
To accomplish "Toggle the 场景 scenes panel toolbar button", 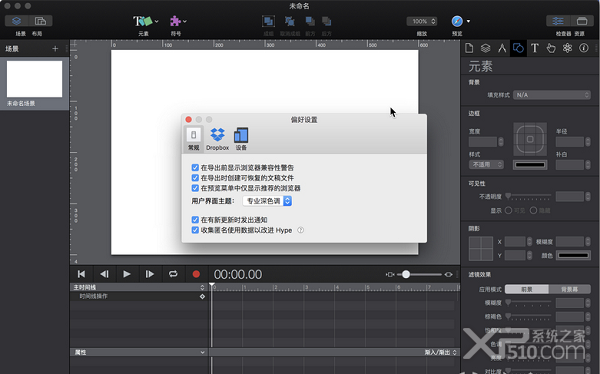I will (x=17, y=21).
